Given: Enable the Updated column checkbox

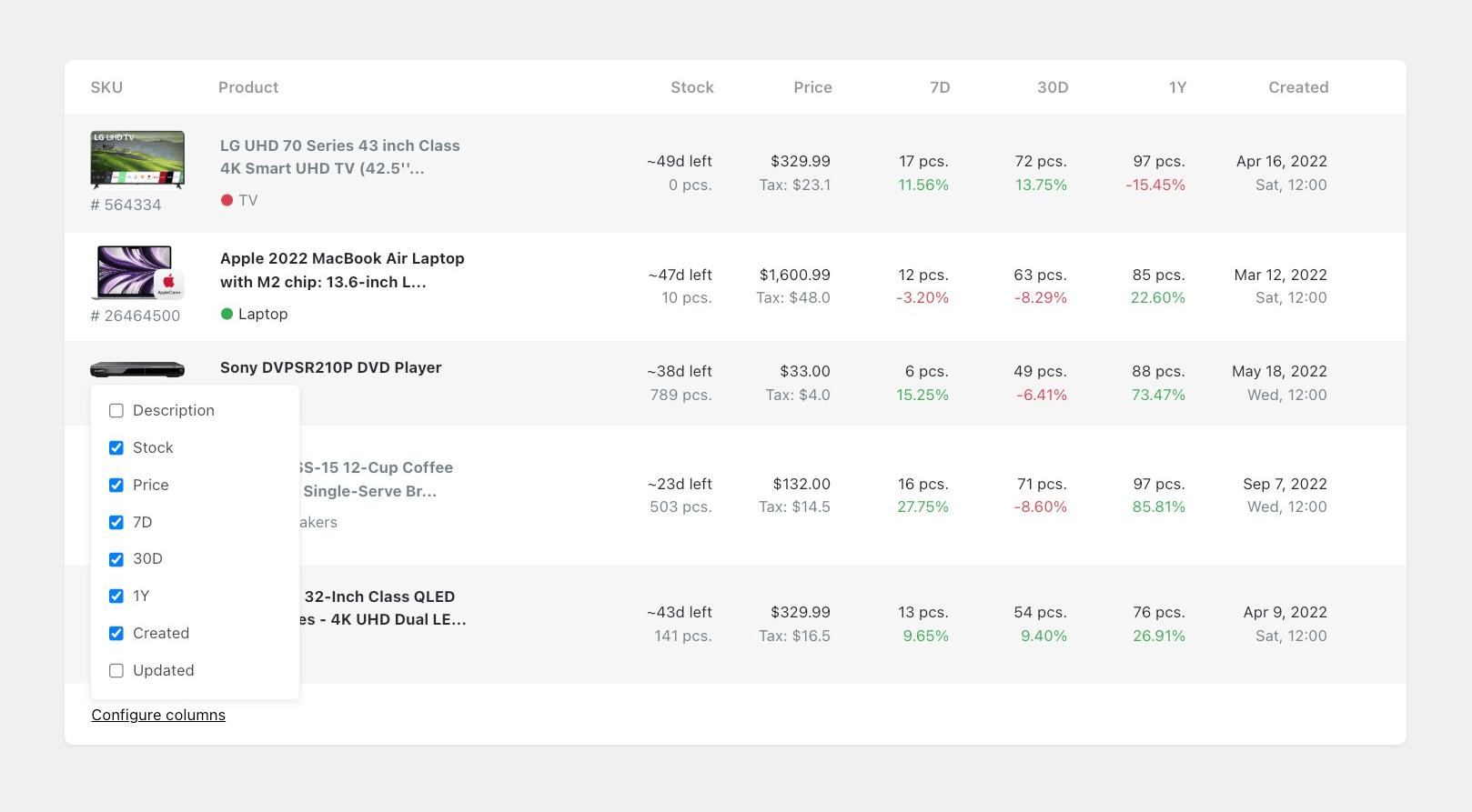Looking at the screenshot, I should [x=116, y=671].
